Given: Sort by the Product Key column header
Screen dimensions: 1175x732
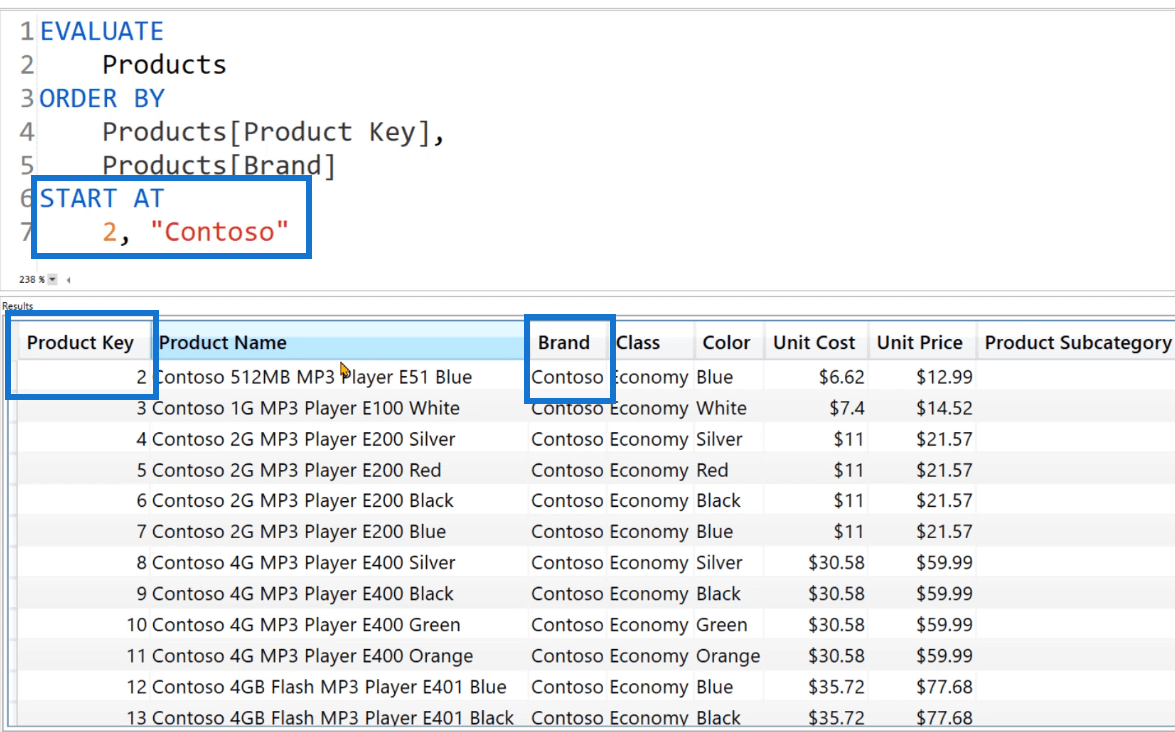Looking at the screenshot, I should pyautogui.click(x=80, y=343).
